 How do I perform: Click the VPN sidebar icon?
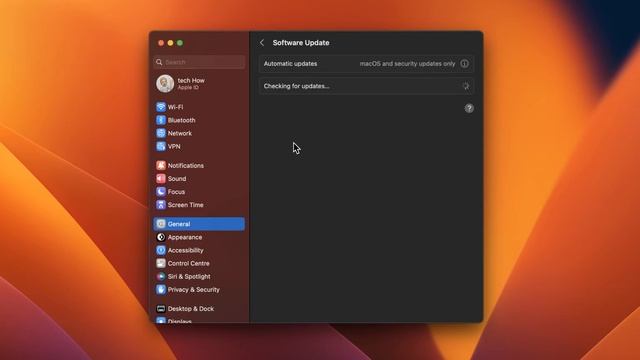161,146
